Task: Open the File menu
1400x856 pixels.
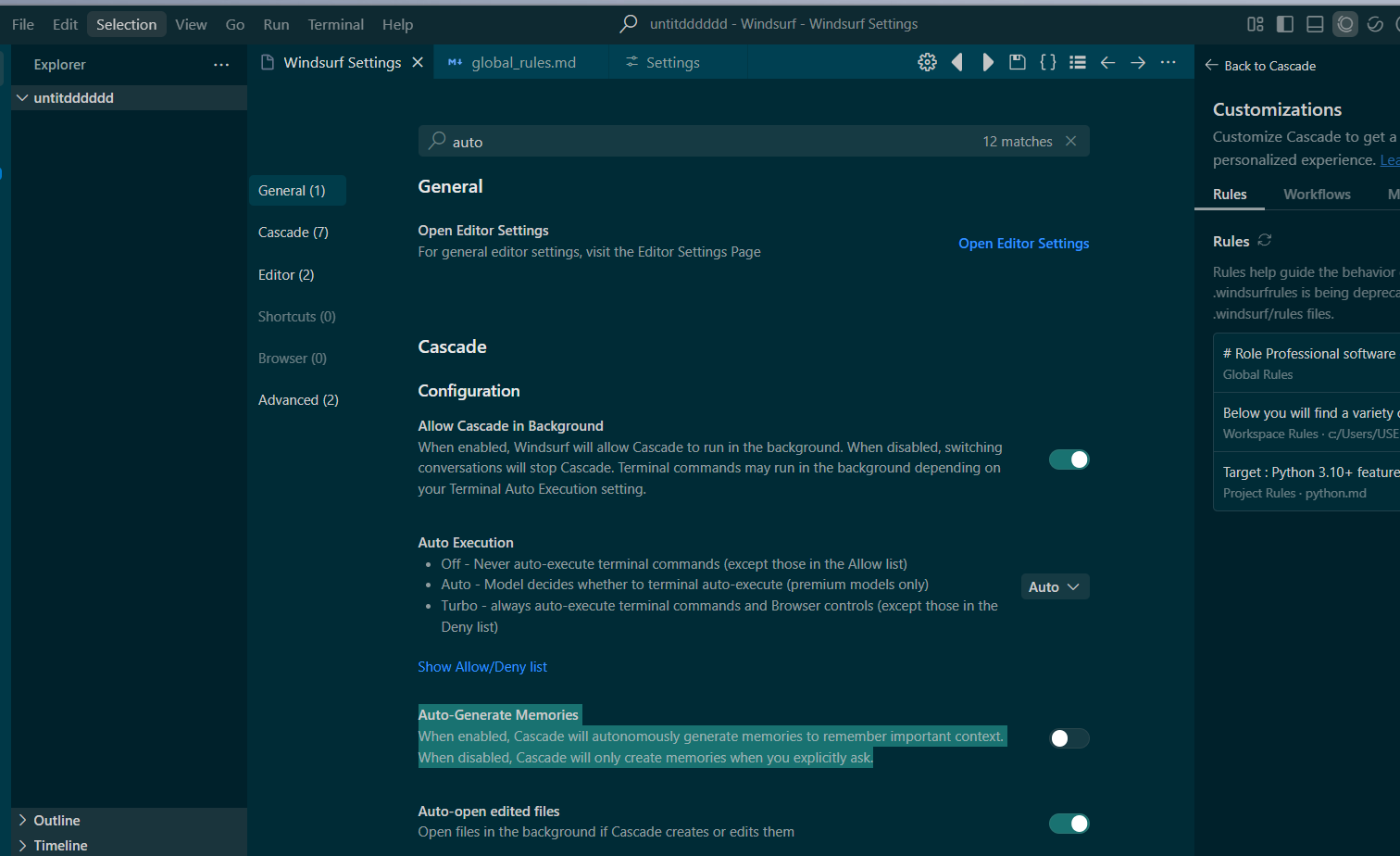Action: [x=23, y=24]
